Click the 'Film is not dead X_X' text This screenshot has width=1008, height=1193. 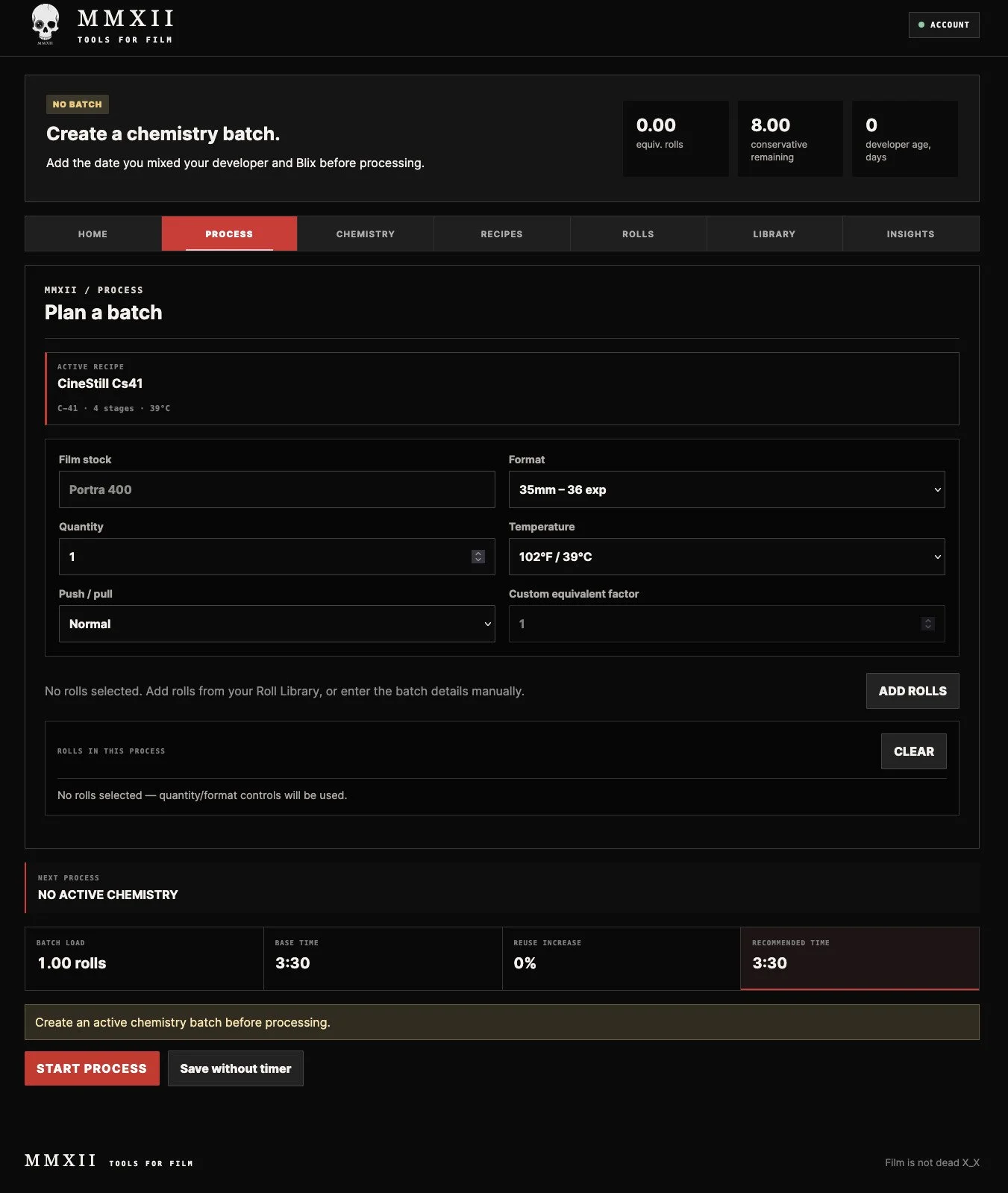point(932,1162)
